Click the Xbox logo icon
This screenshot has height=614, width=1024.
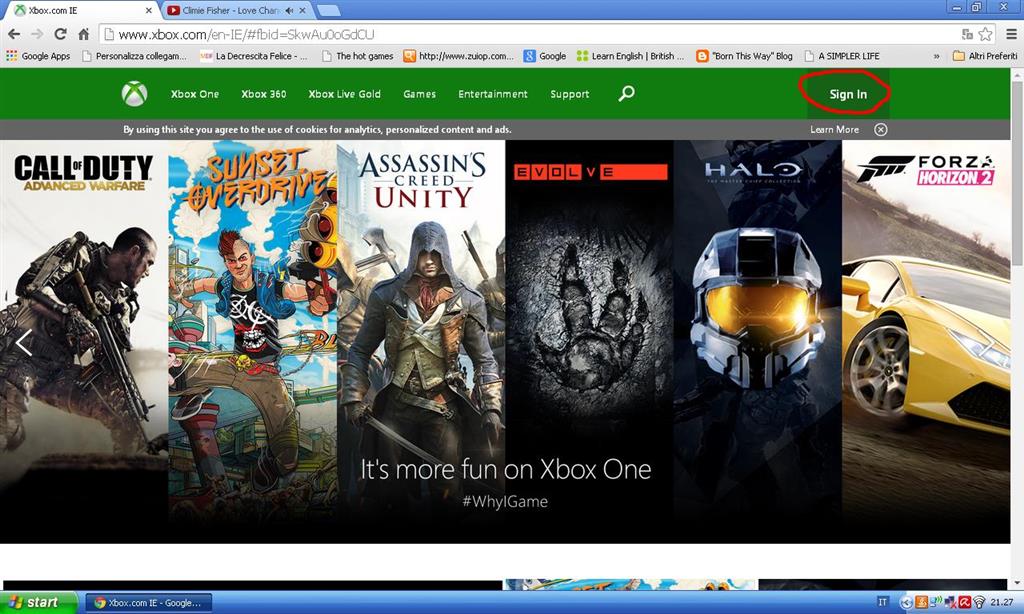pos(135,93)
